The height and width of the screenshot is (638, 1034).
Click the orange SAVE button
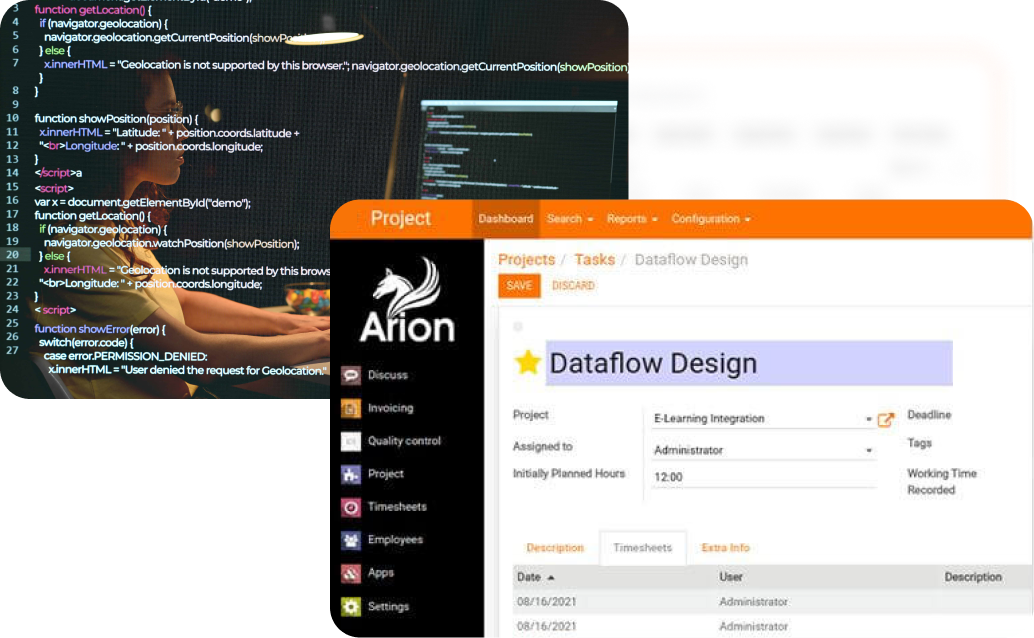(519, 286)
